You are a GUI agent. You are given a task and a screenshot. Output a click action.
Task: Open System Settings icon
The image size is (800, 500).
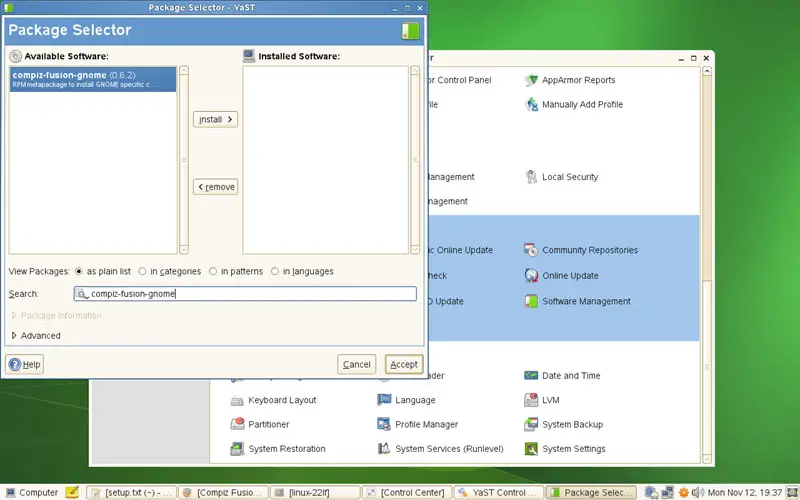click(531, 448)
